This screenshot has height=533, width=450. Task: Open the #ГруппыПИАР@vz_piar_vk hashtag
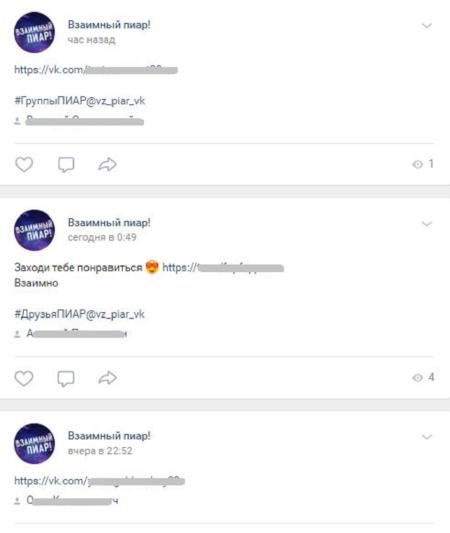tap(80, 101)
